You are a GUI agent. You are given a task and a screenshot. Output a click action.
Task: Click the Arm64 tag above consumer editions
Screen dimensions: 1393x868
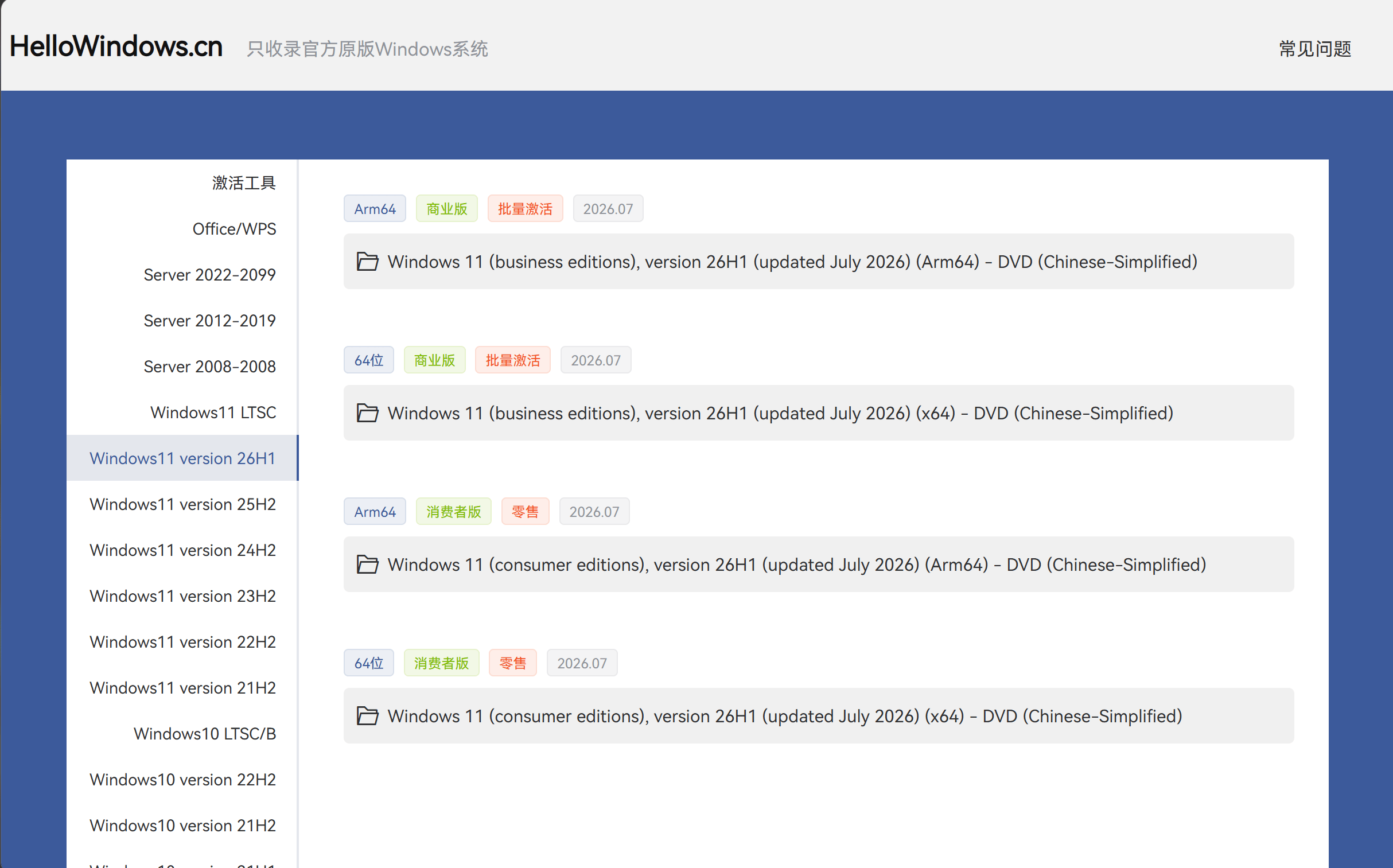click(375, 512)
